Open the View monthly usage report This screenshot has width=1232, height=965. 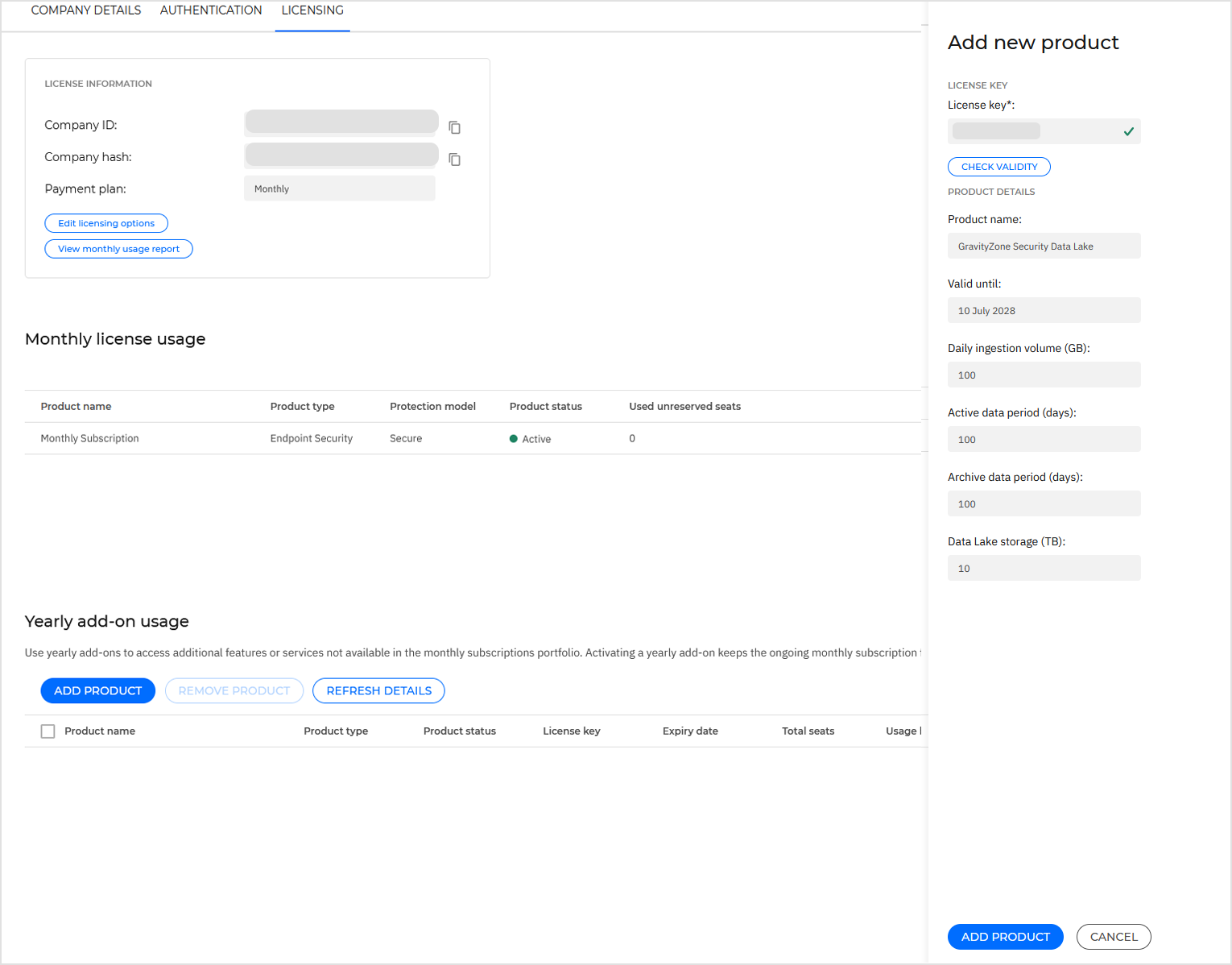point(118,249)
